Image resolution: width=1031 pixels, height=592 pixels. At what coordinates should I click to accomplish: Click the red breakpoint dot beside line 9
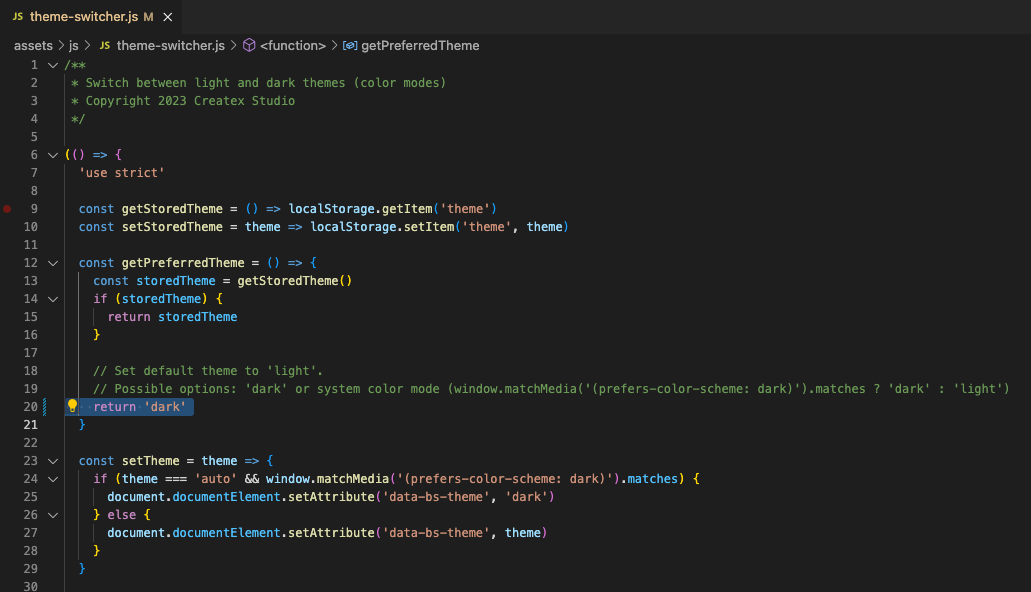coord(7,208)
